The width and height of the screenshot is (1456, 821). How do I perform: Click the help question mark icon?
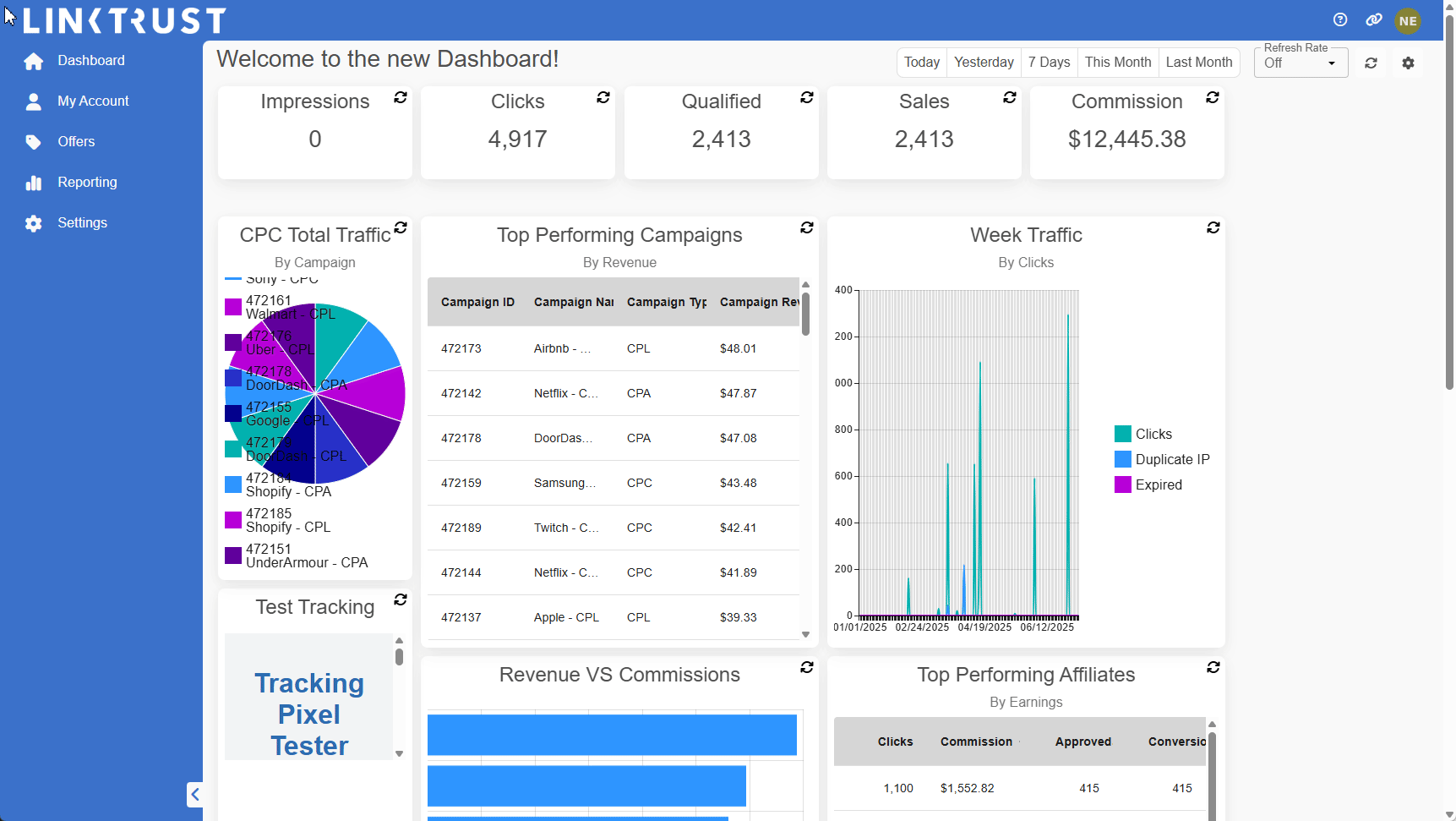[x=1340, y=20]
